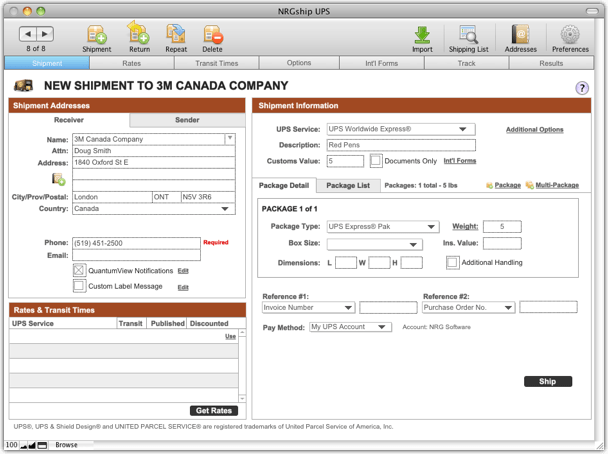
Task: Click Edit link for Custom Label Message
Action: tap(183, 287)
